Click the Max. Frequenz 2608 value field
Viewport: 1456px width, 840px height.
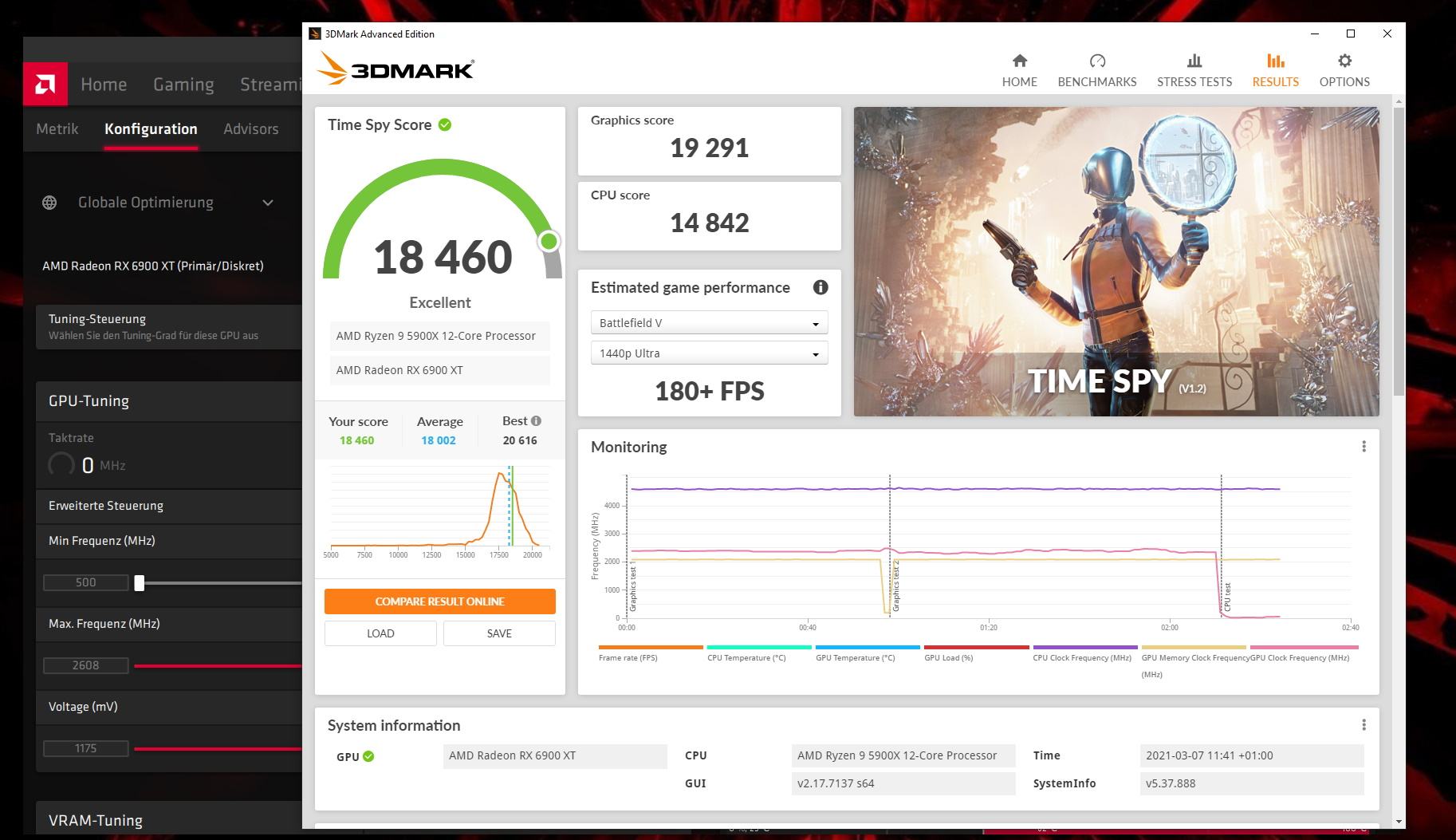pyautogui.click(x=85, y=665)
